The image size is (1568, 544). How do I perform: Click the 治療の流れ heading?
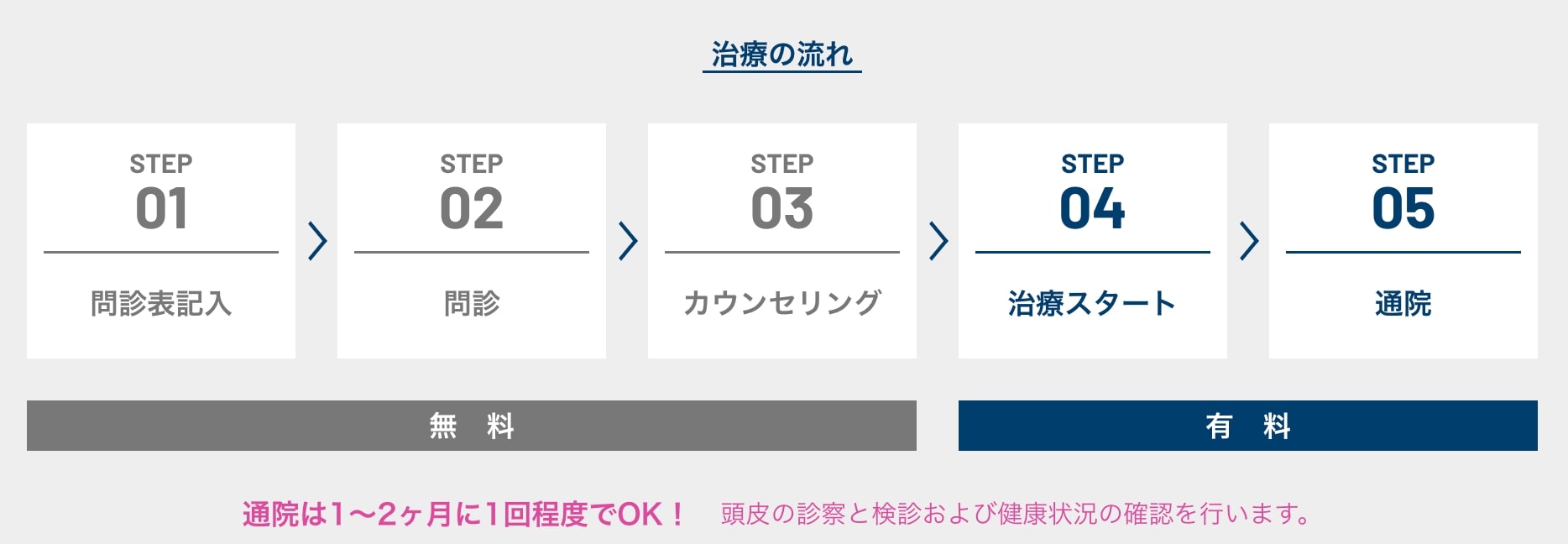coord(781,55)
